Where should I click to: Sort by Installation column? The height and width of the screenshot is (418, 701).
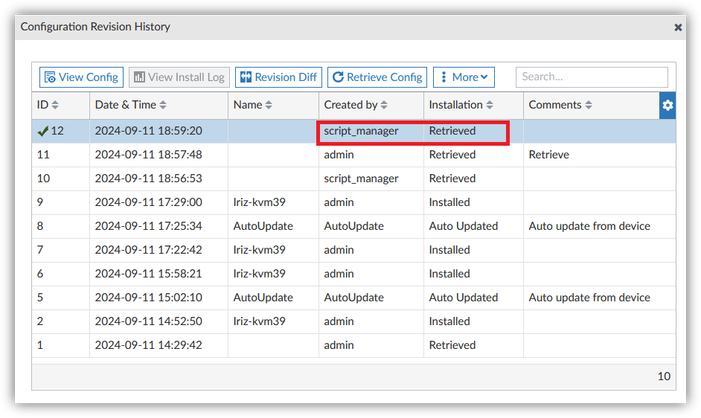[461, 105]
